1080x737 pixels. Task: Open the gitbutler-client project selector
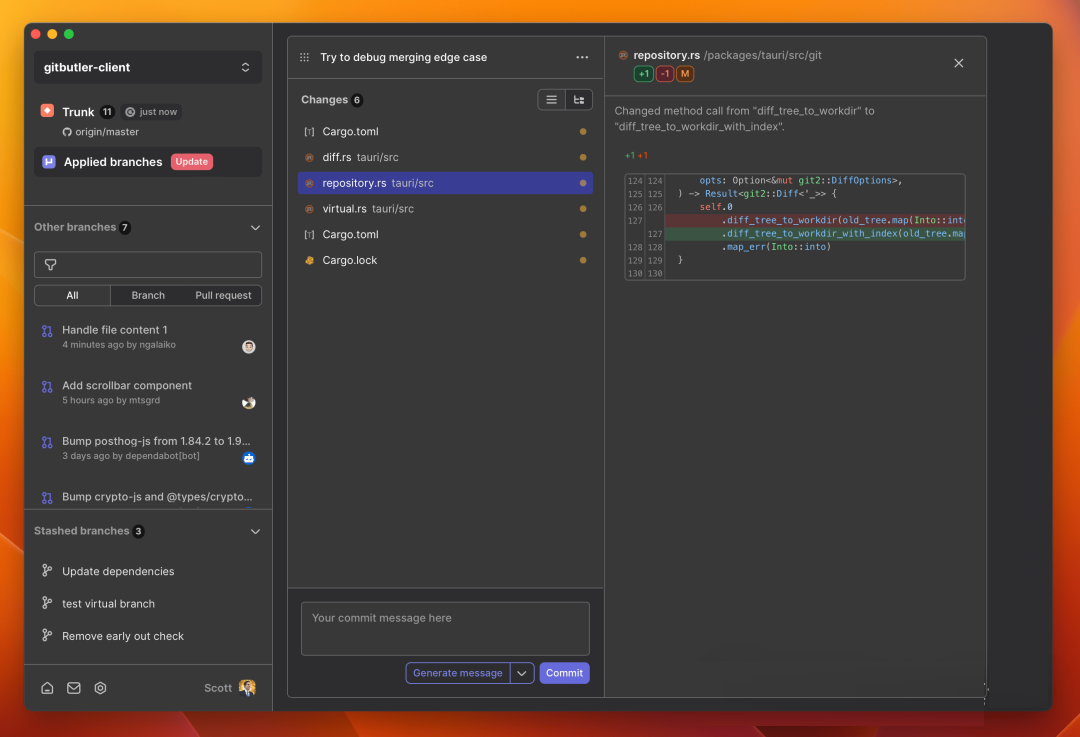[x=148, y=68]
